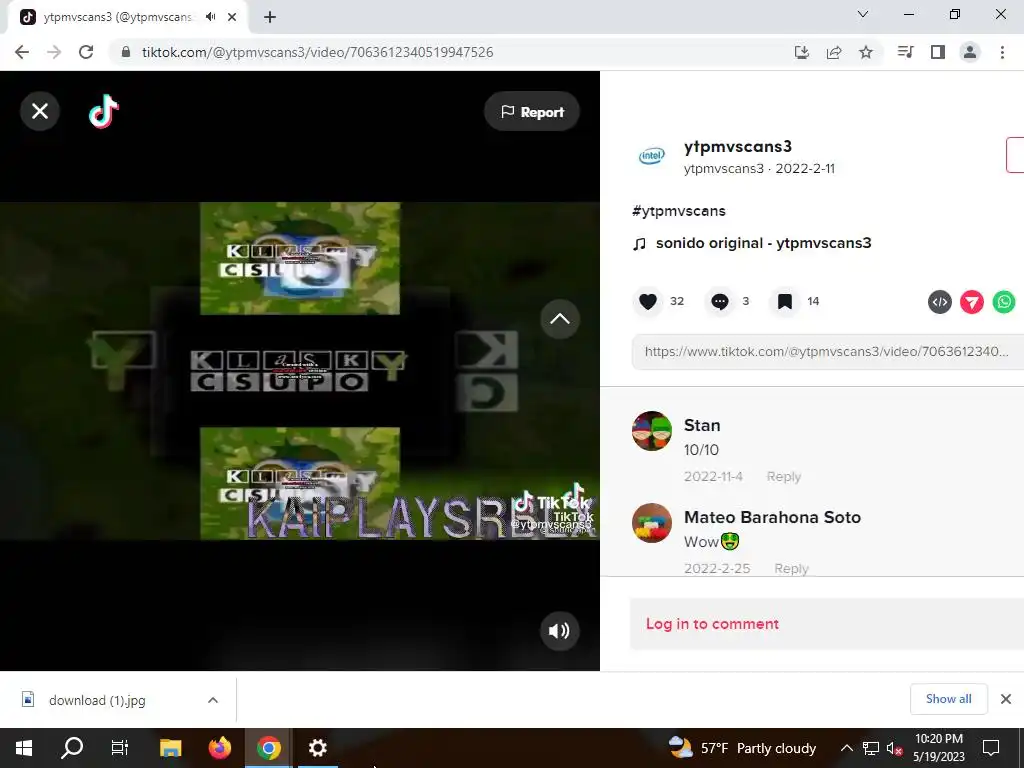Open Windows search
The image size is (1024, 768).
pyautogui.click(x=72, y=748)
